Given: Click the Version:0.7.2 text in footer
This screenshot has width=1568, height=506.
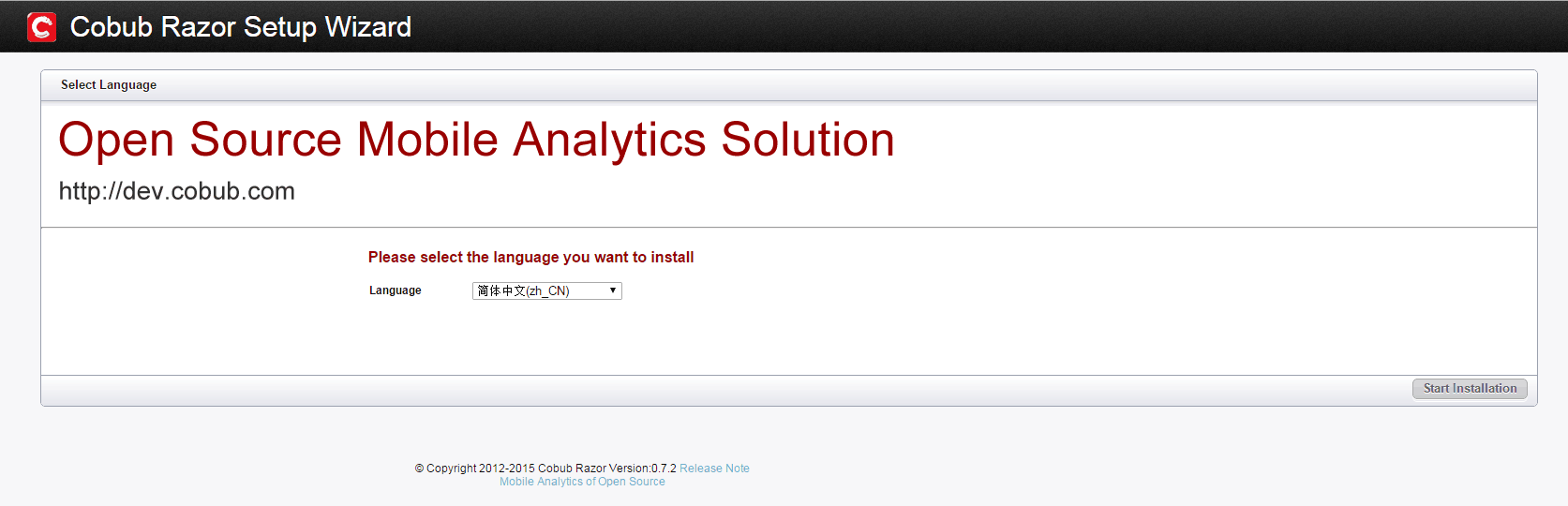Looking at the screenshot, I should click(x=642, y=469).
